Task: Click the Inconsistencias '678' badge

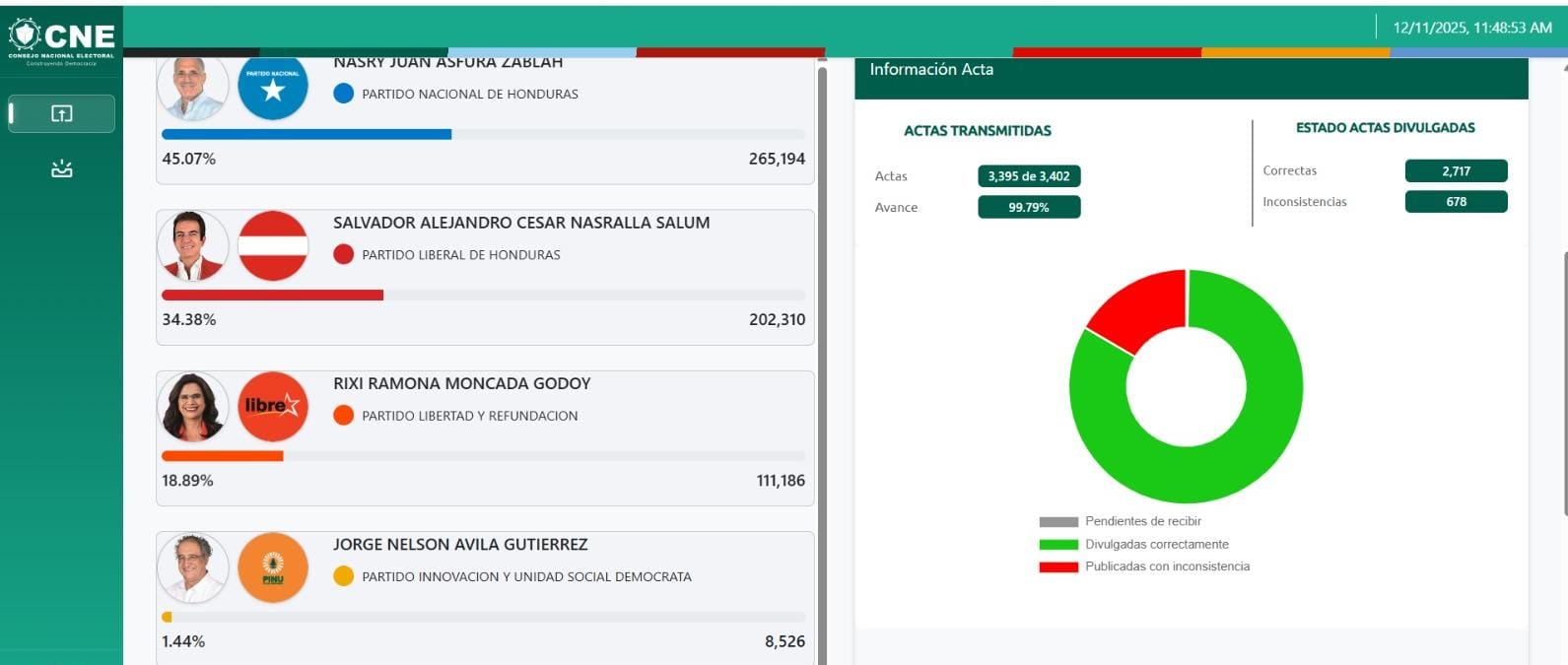Action: pyautogui.click(x=1456, y=202)
